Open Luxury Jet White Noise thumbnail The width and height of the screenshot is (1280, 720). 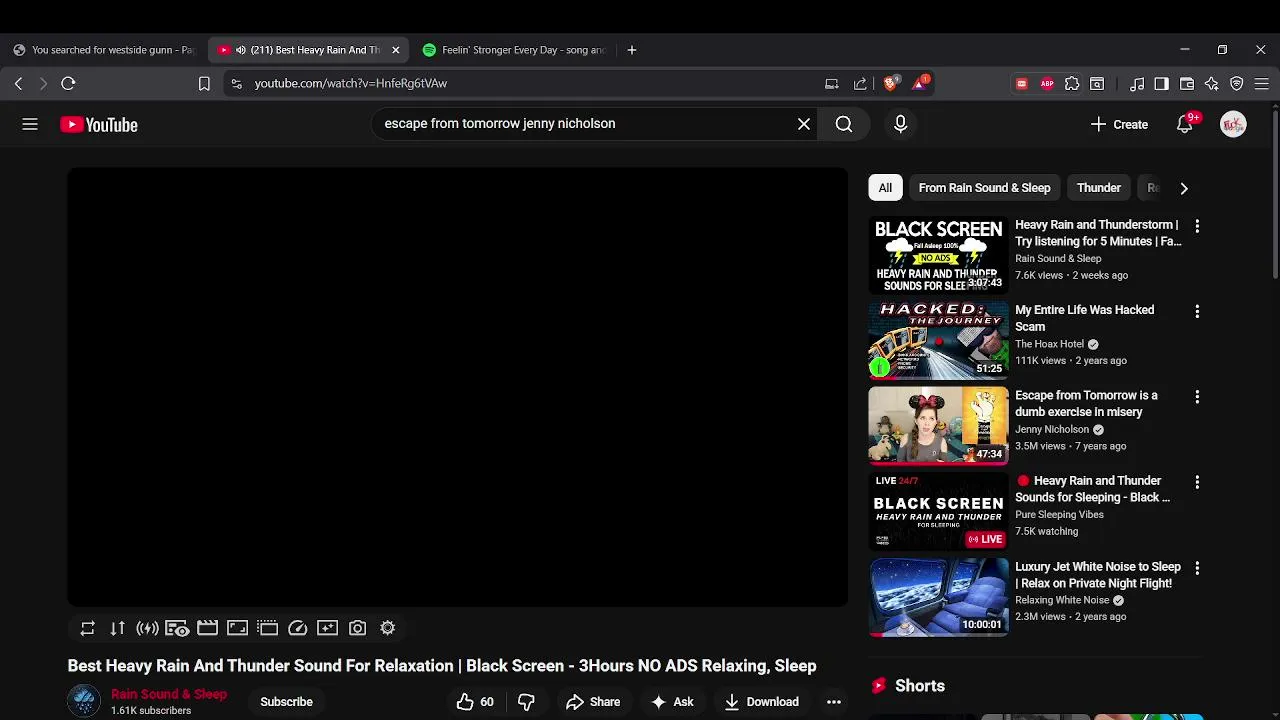(938, 597)
